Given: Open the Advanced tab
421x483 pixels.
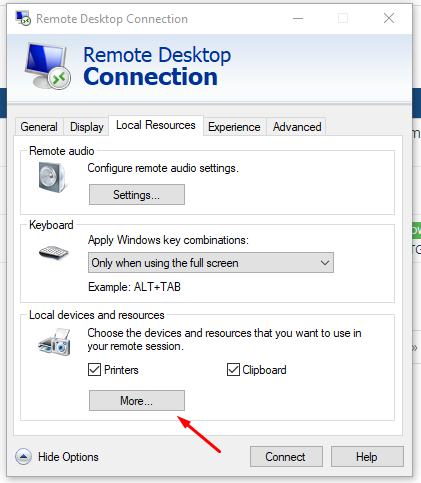Looking at the screenshot, I should pyautogui.click(x=297, y=127).
